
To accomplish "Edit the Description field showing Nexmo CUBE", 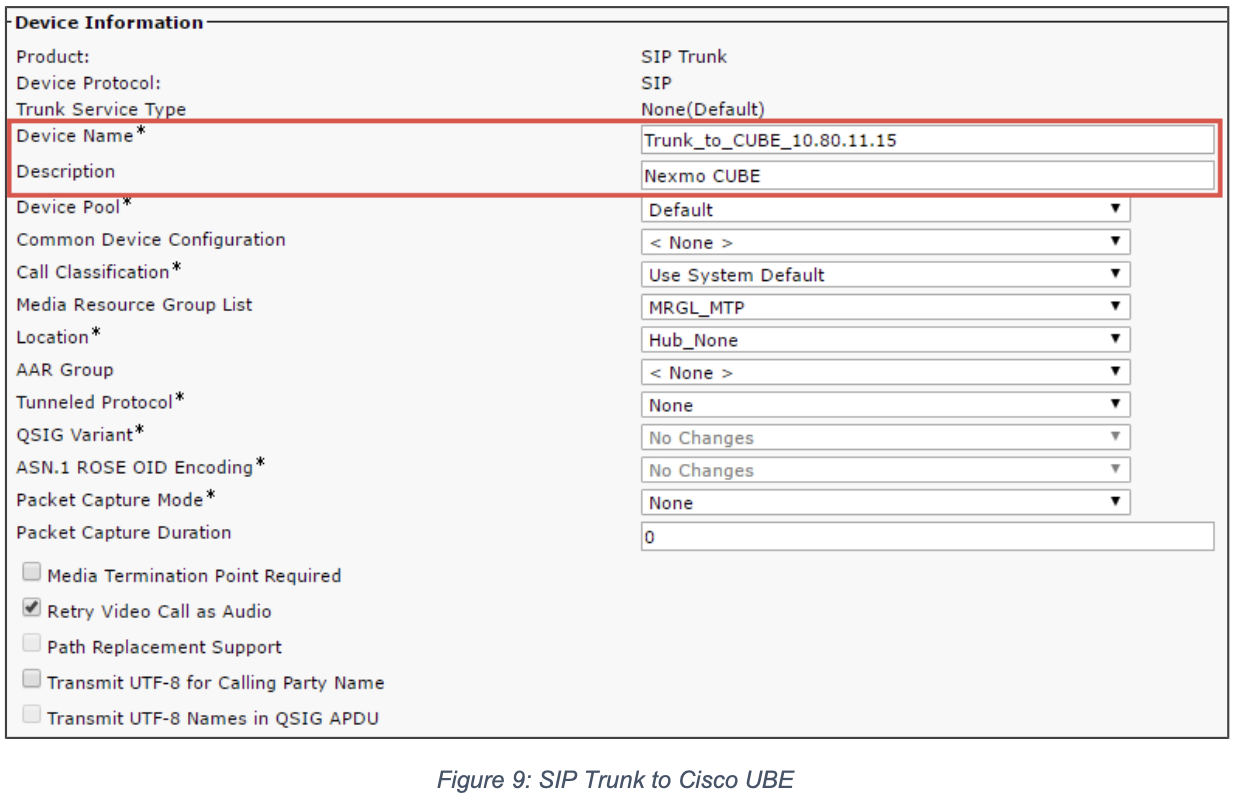I will 930,175.
